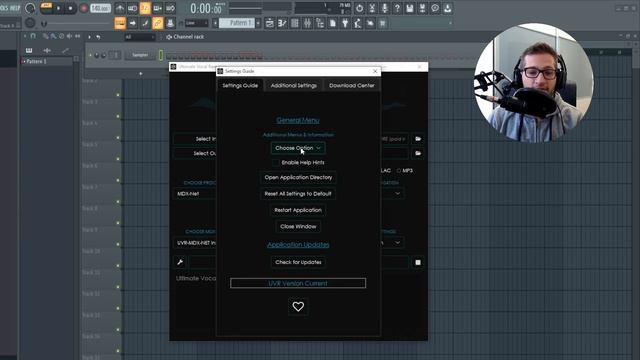
Task: Open the UVR-MDX-NET model dropdown
Action: (x=195, y=243)
